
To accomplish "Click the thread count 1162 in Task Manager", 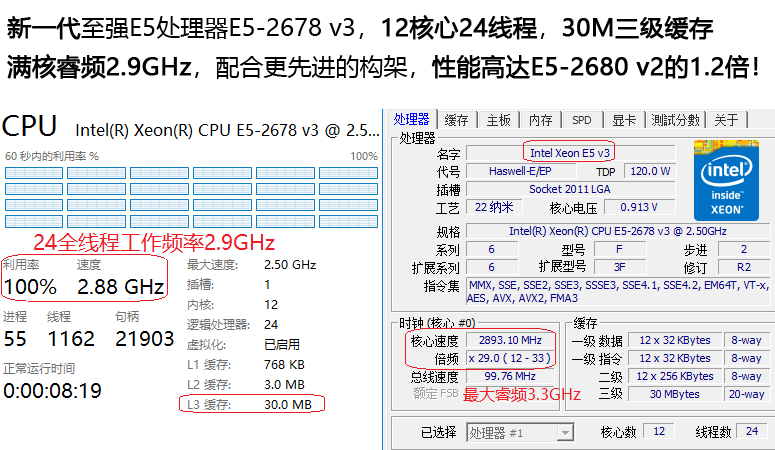I will (71, 339).
